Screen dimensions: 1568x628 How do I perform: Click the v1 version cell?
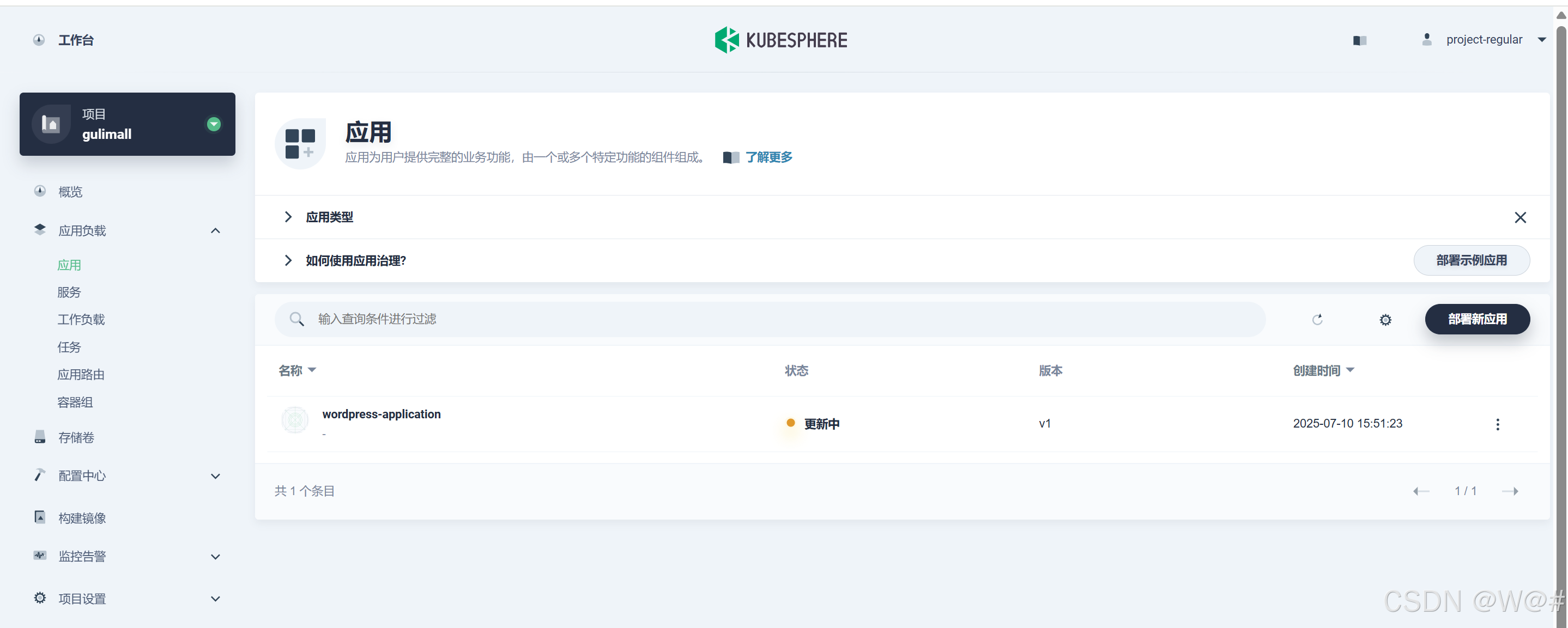point(1045,424)
